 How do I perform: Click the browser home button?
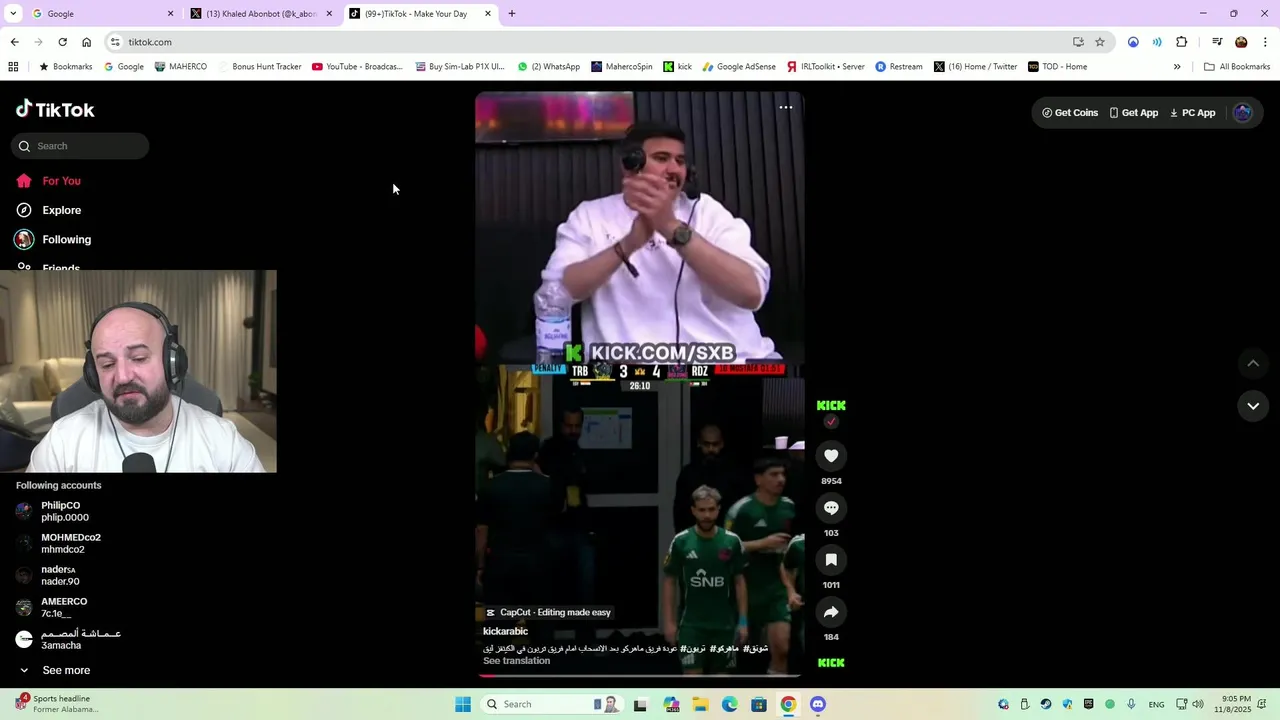tap(86, 42)
